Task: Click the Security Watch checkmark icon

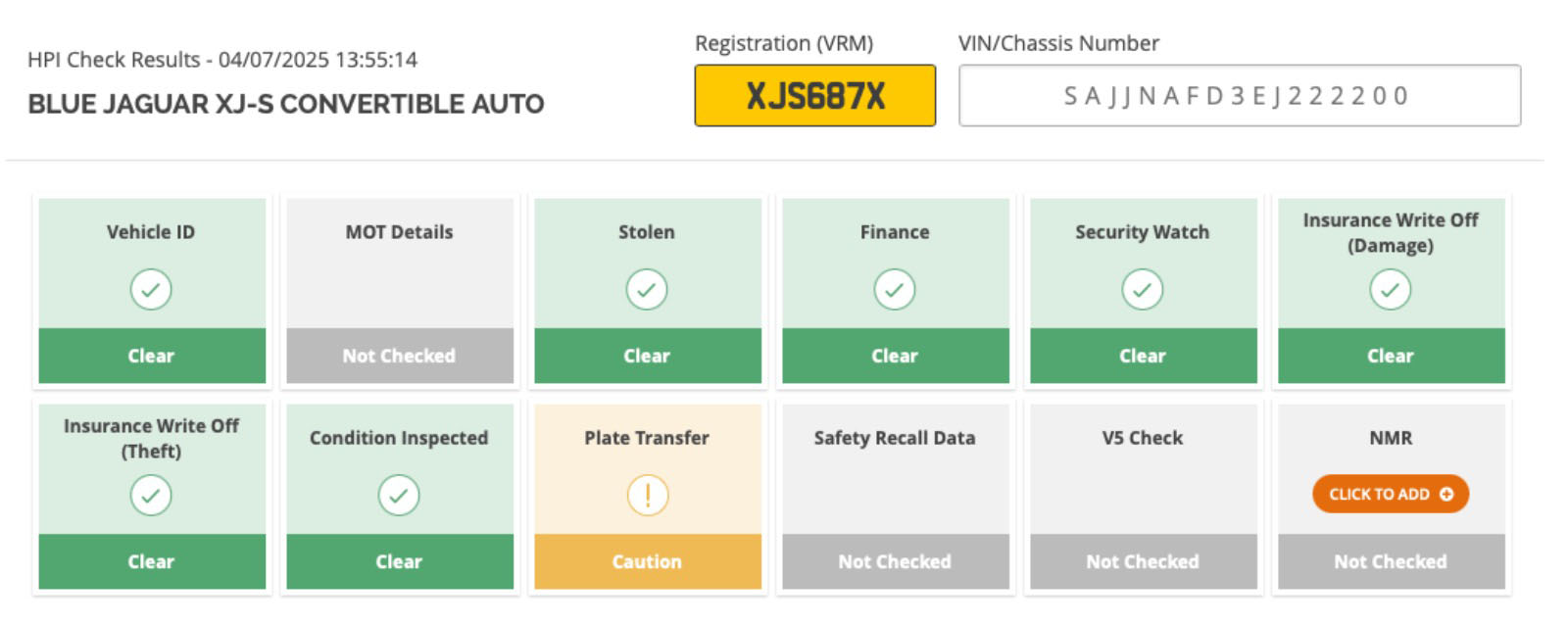Action: (x=1143, y=290)
